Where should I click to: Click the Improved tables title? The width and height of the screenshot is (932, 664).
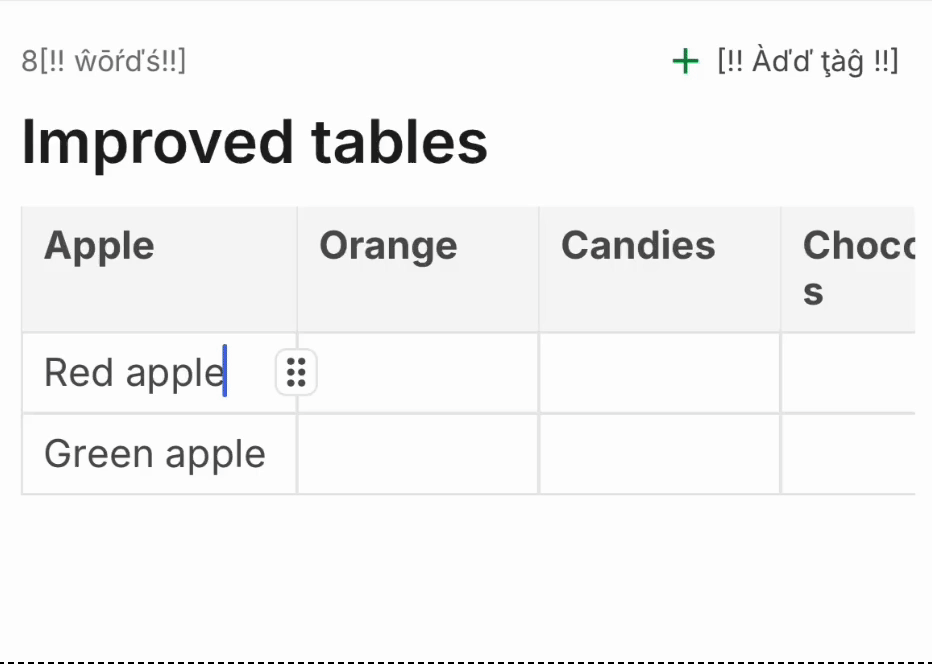pyautogui.click(x=255, y=142)
